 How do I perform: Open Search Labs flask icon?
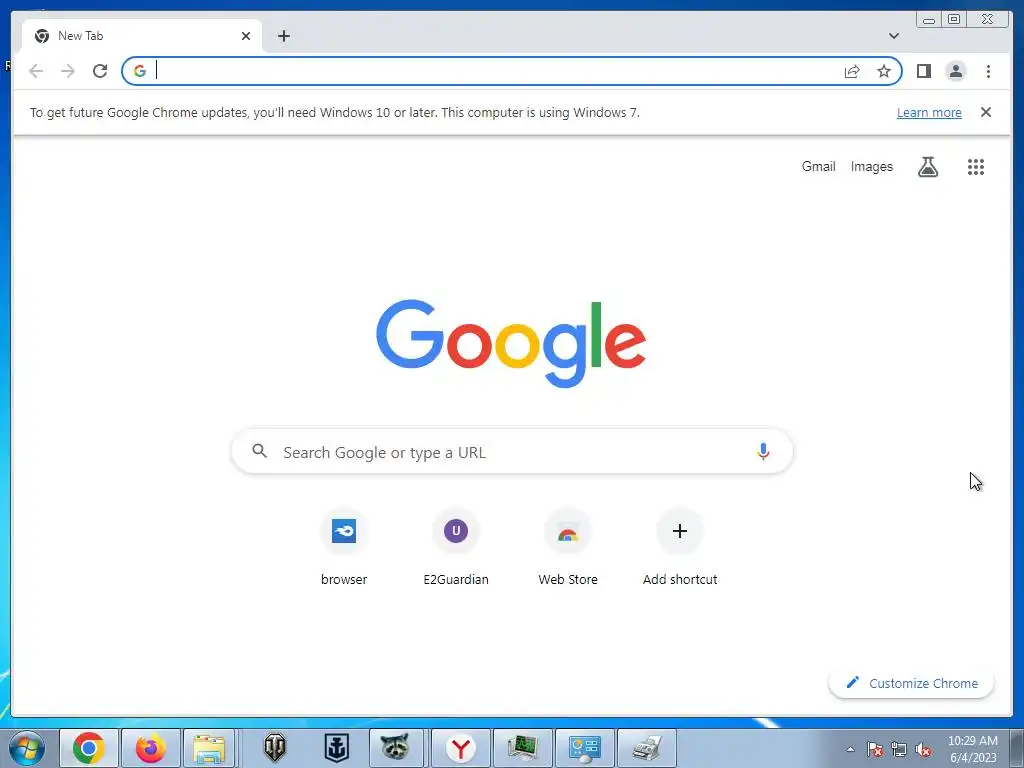(x=927, y=167)
